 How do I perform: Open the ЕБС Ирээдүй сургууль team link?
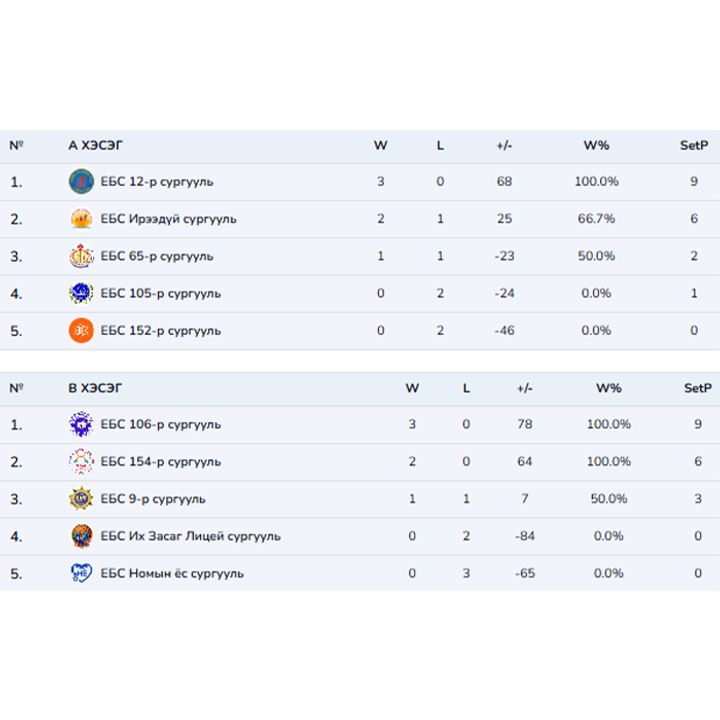pyautogui.click(x=169, y=219)
